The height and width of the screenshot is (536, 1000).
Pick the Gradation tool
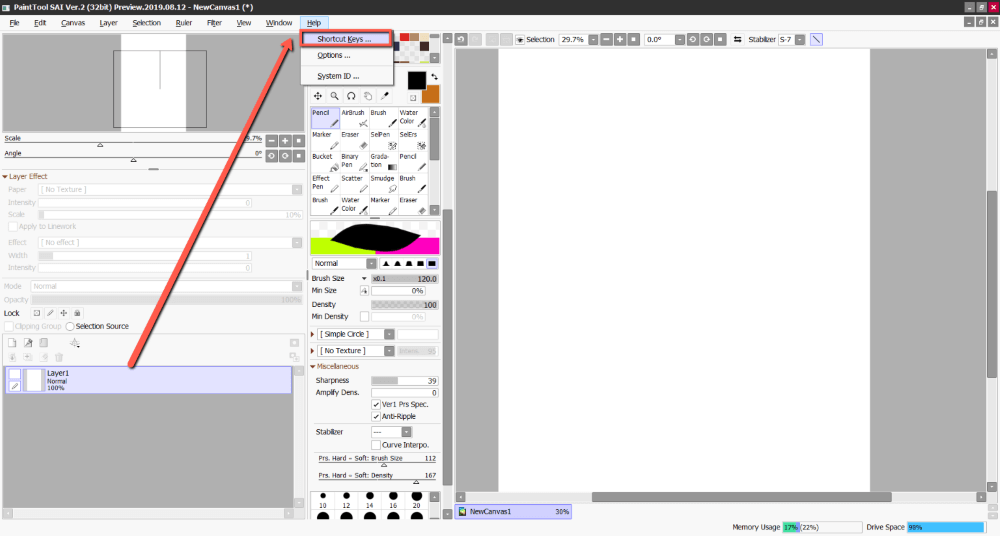(383, 161)
